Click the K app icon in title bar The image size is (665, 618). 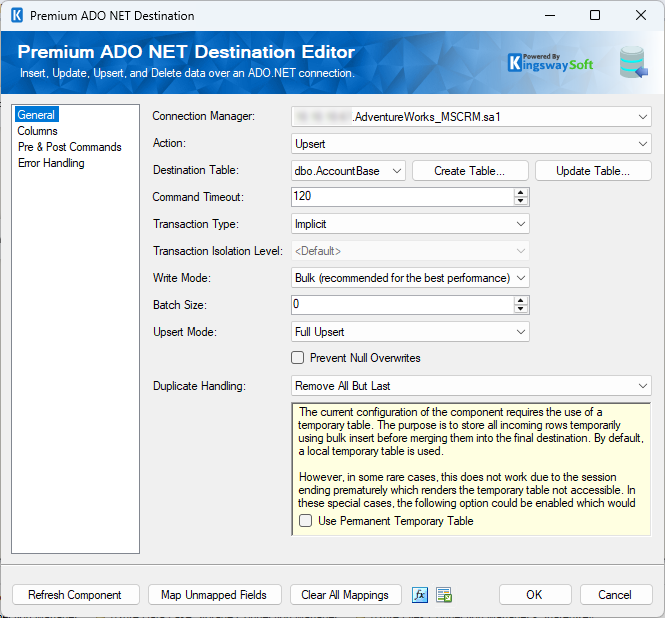click(17, 15)
